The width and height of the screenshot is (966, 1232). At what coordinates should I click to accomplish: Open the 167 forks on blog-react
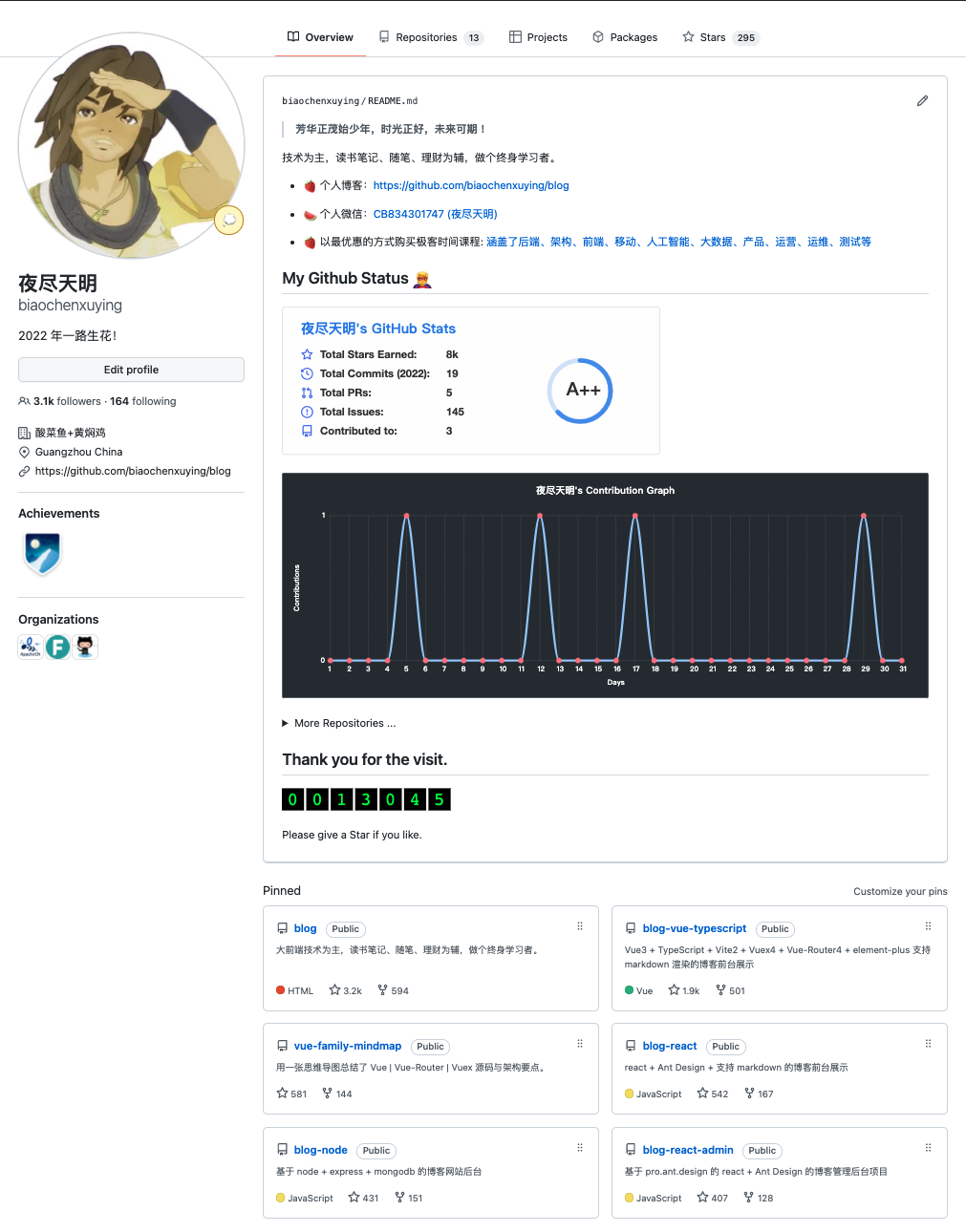pyautogui.click(x=759, y=1094)
